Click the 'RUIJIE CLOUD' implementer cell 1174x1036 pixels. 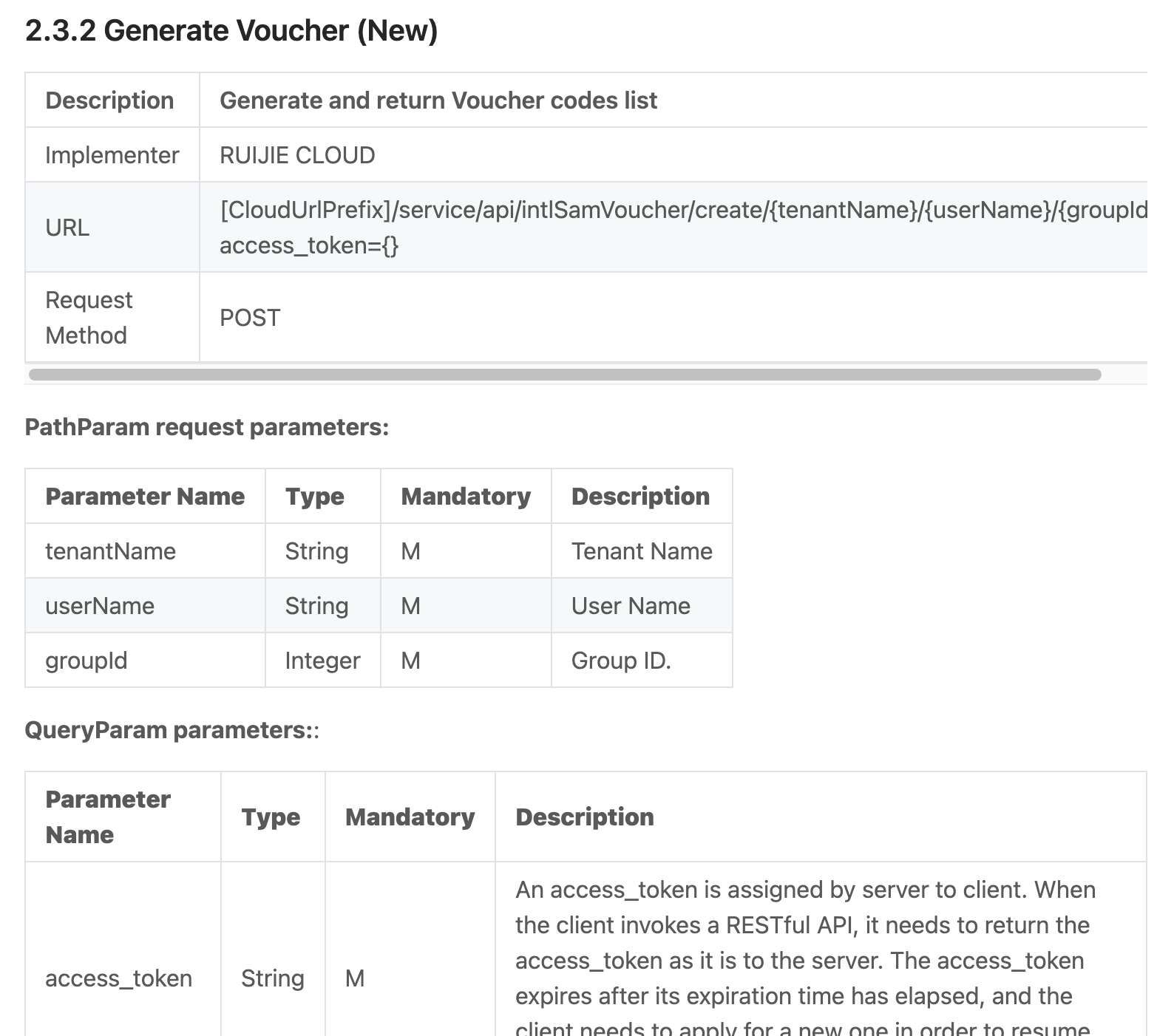673,155
